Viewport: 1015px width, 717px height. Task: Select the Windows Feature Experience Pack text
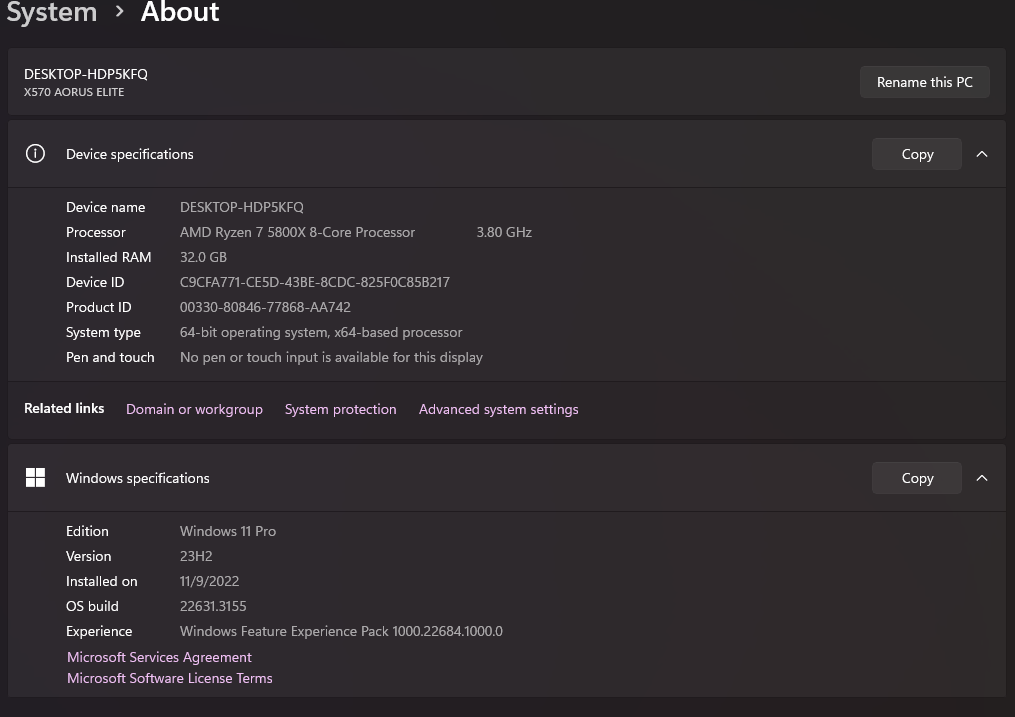341,631
